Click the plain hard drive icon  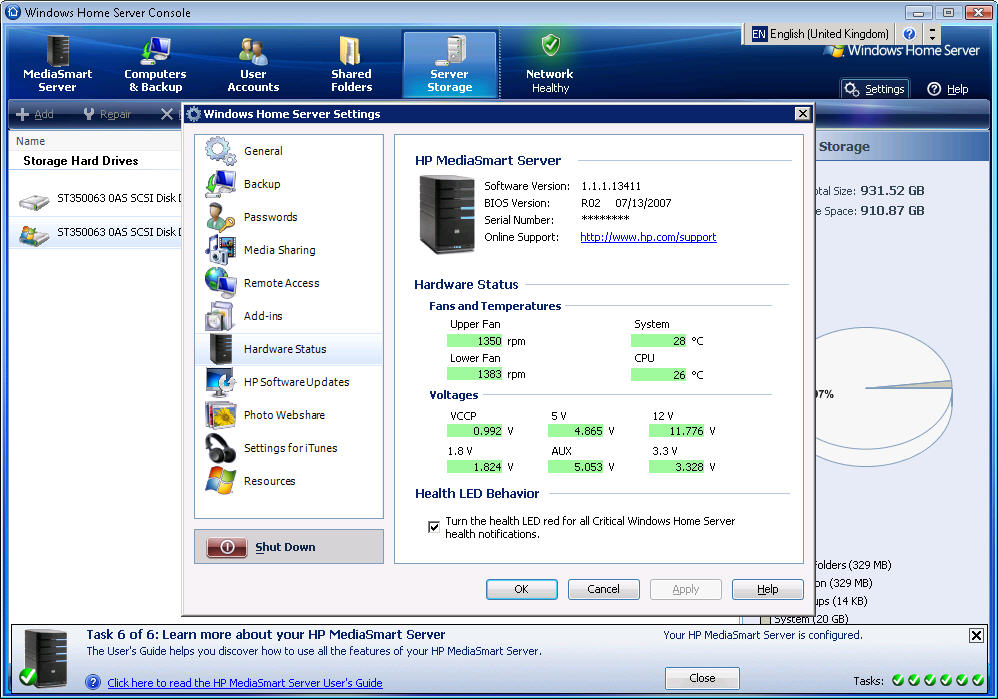pyautogui.click(x=34, y=202)
